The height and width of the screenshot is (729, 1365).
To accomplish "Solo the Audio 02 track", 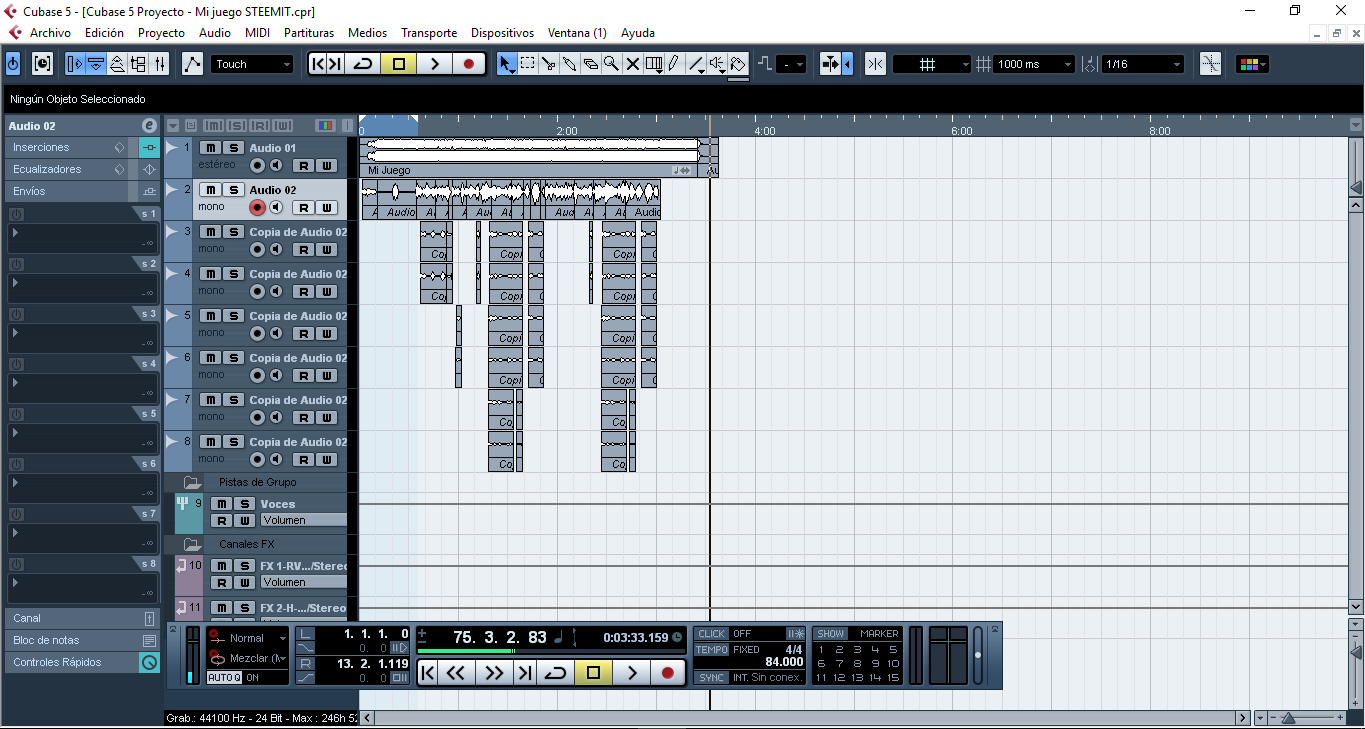I will (x=232, y=190).
